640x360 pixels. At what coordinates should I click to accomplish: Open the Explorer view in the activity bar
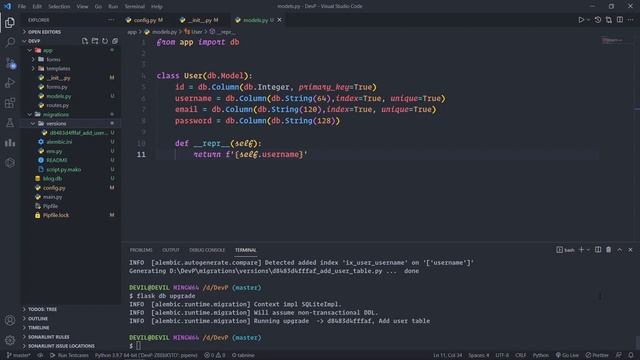[x=10, y=22]
